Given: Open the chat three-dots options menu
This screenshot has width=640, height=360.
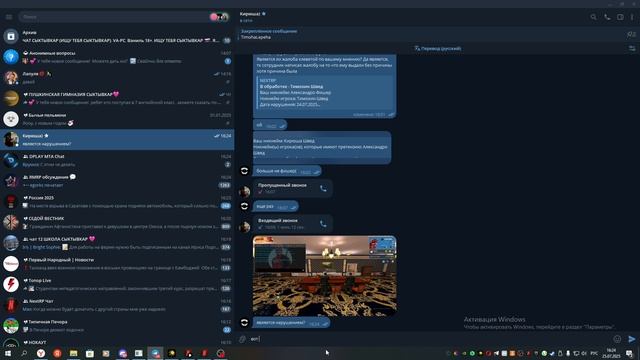Looking at the screenshot, I should [632, 17].
